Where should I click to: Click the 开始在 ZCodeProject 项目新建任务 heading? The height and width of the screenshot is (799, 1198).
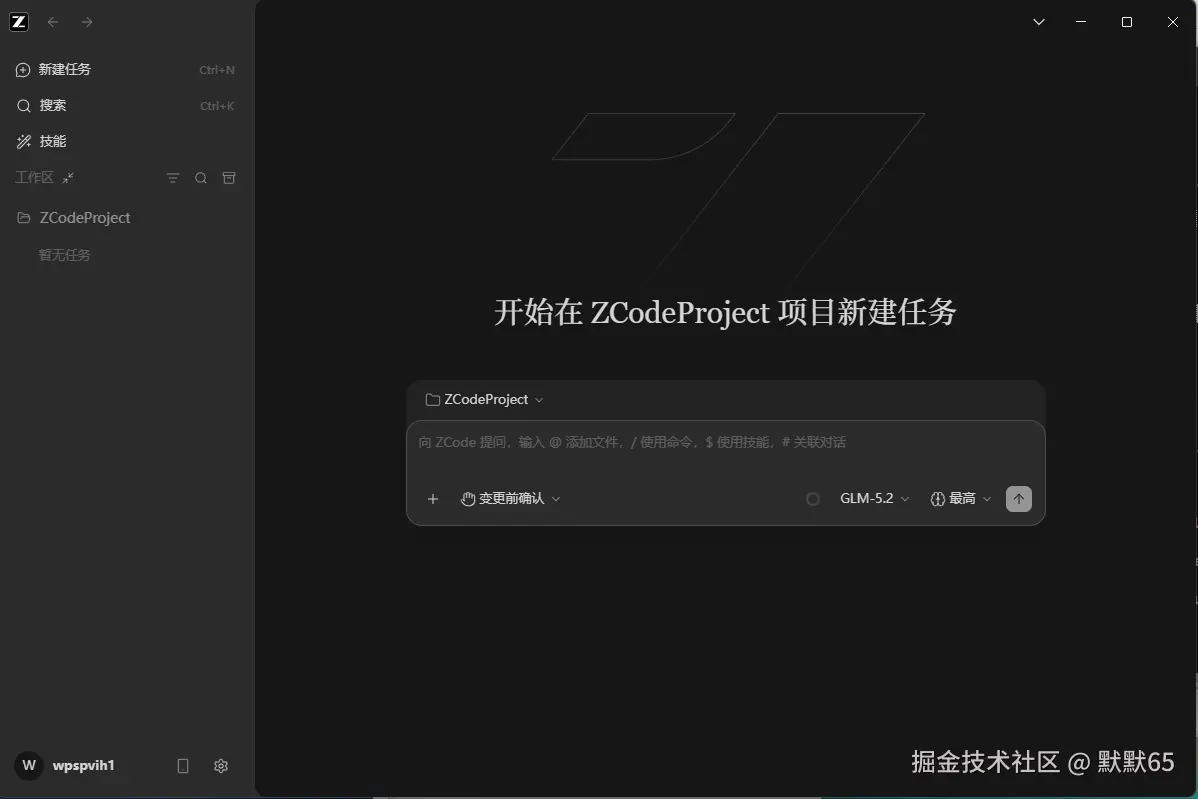pyautogui.click(x=725, y=312)
